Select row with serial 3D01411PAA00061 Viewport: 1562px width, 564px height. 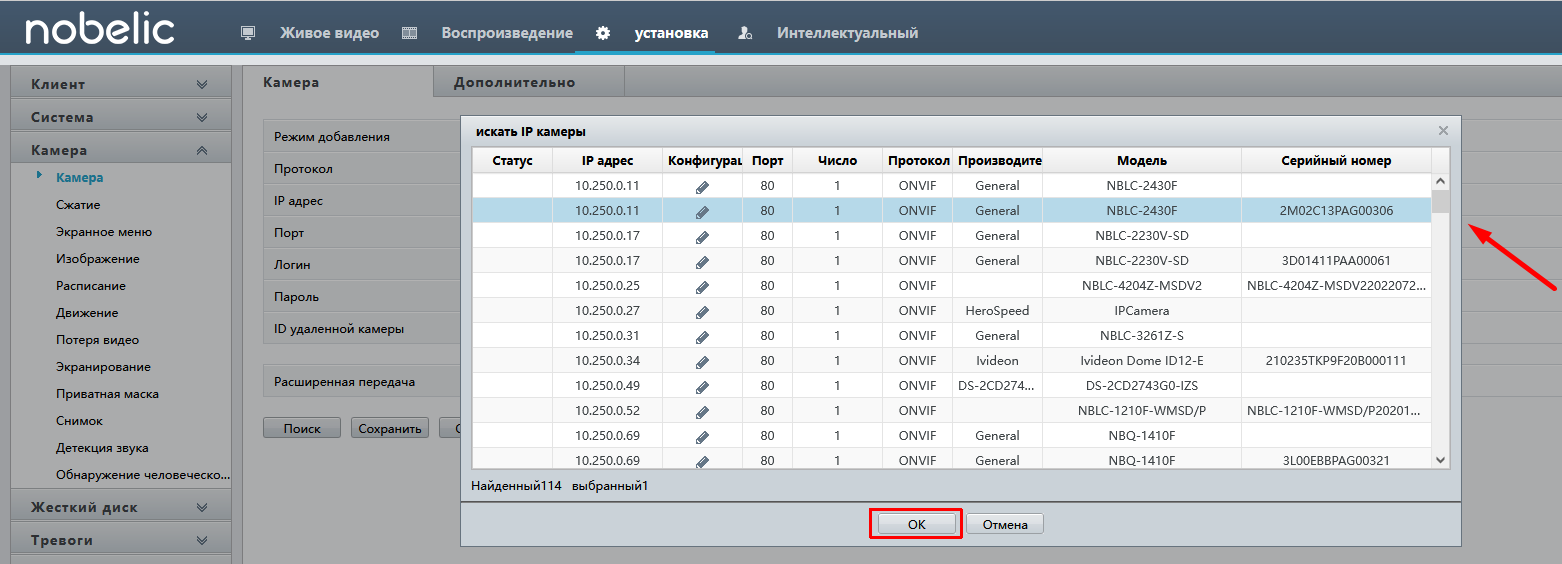[x=952, y=261]
